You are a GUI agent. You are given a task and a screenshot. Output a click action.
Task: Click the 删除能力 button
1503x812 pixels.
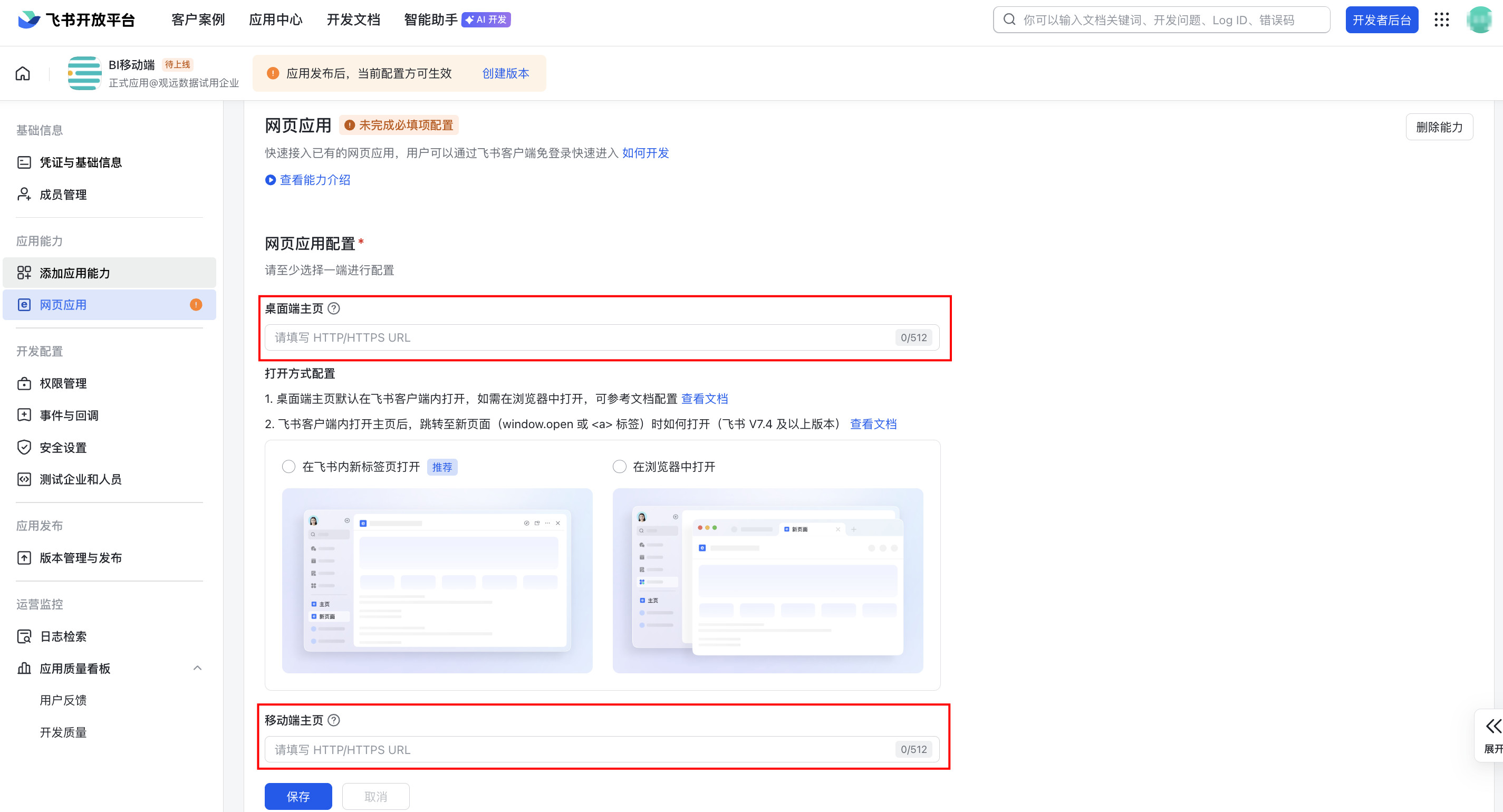[1439, 127]
